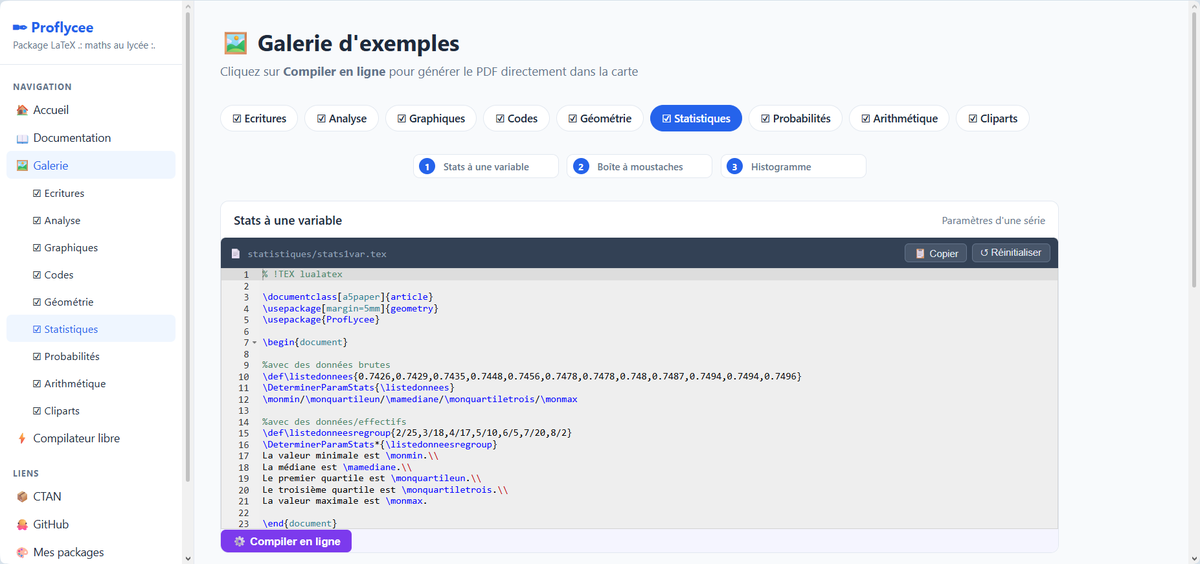Open Probabilités in the sidebar submenu
This screenshot has height=564, width=1200.
pos(91,356)
